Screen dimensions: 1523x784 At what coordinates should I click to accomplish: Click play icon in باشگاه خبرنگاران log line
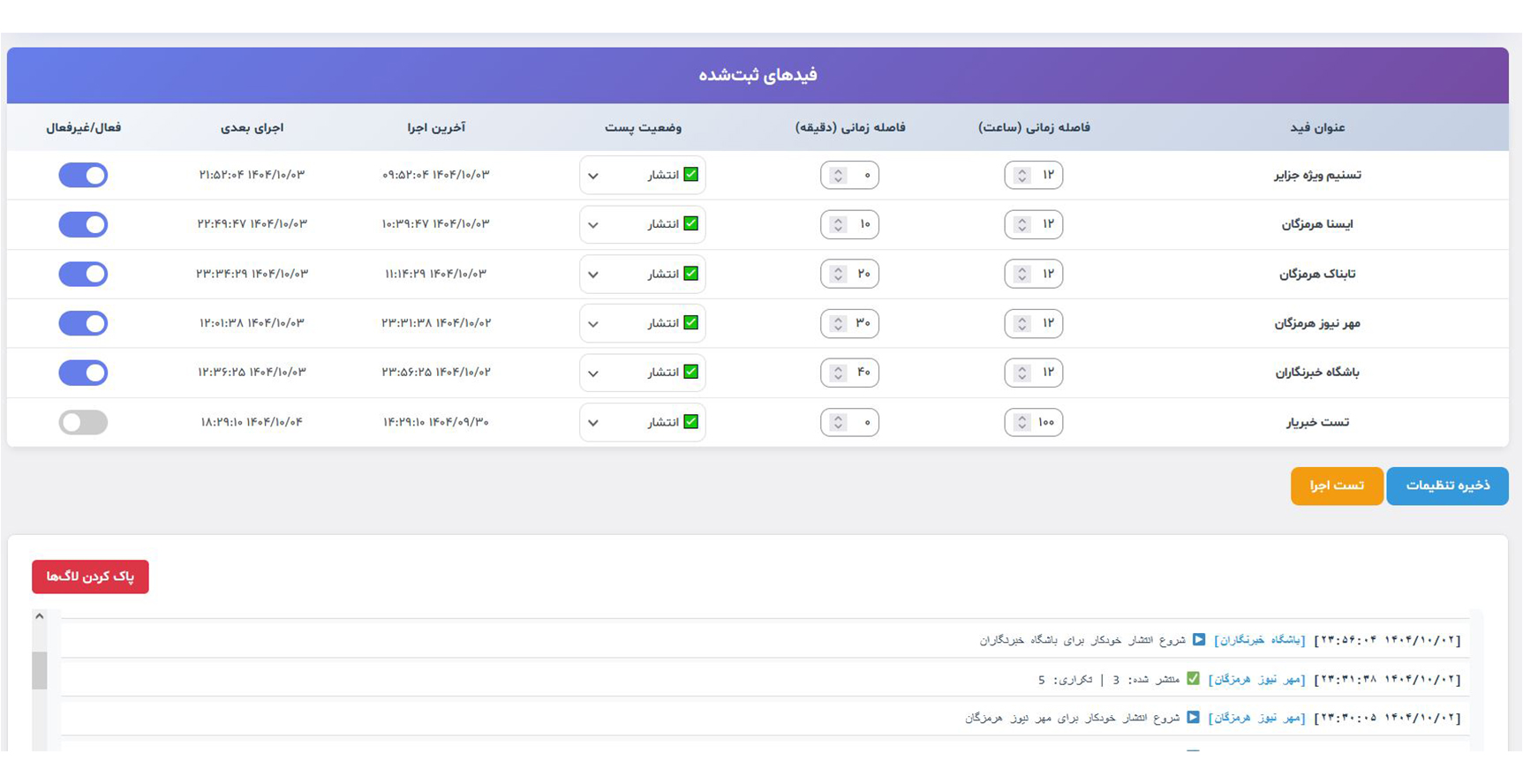point(1199,639)
